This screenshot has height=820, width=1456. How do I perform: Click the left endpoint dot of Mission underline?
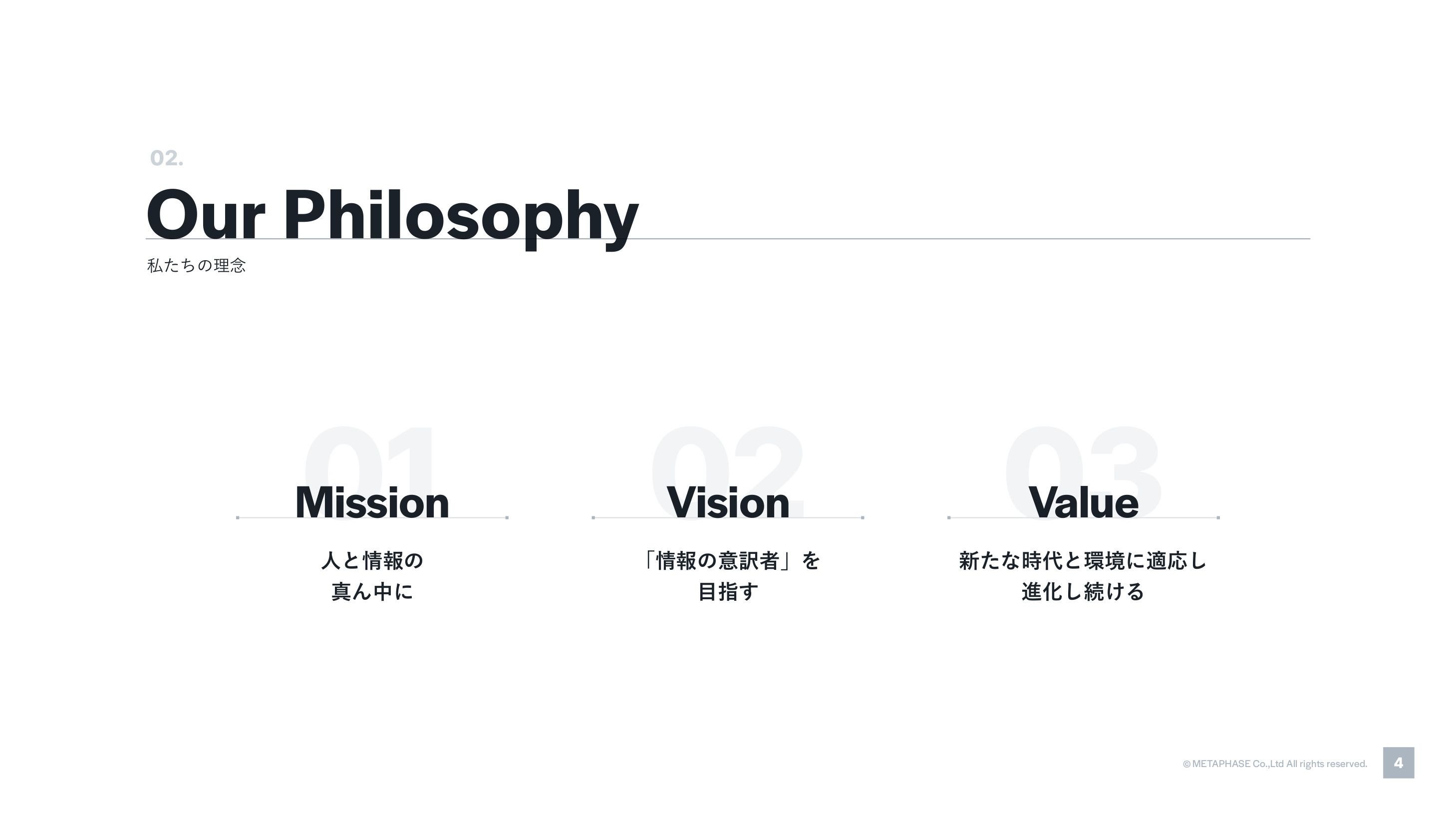[x=238, y=517]
